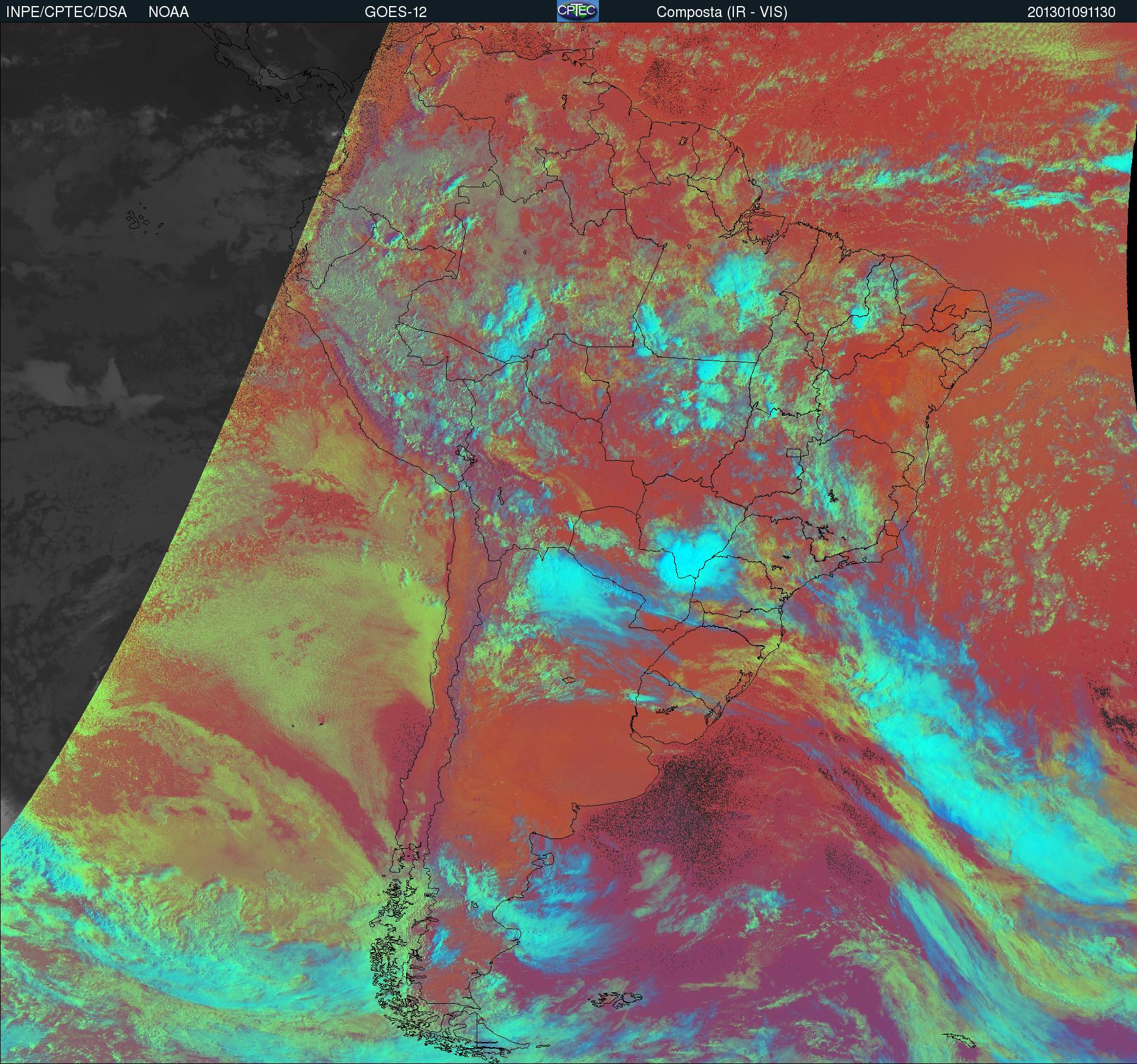Click the Composta (IR - VIS) title

(x=722, y=12)
